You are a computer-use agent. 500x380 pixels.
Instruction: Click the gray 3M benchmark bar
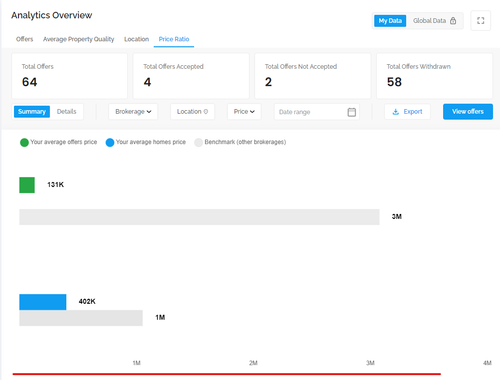pos(199,217)
